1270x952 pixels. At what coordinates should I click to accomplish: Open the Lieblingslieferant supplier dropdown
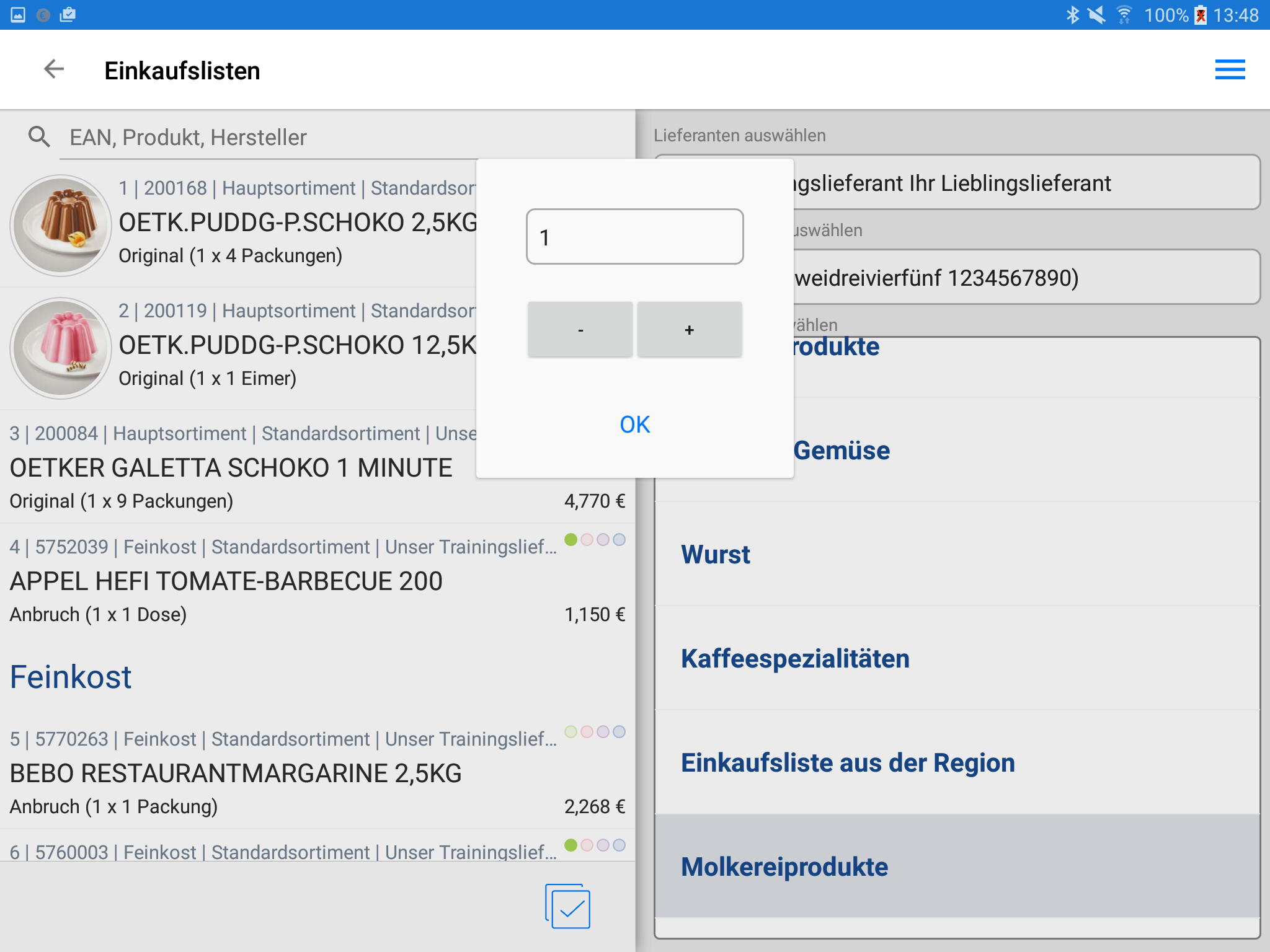[x=1023, y=183]
